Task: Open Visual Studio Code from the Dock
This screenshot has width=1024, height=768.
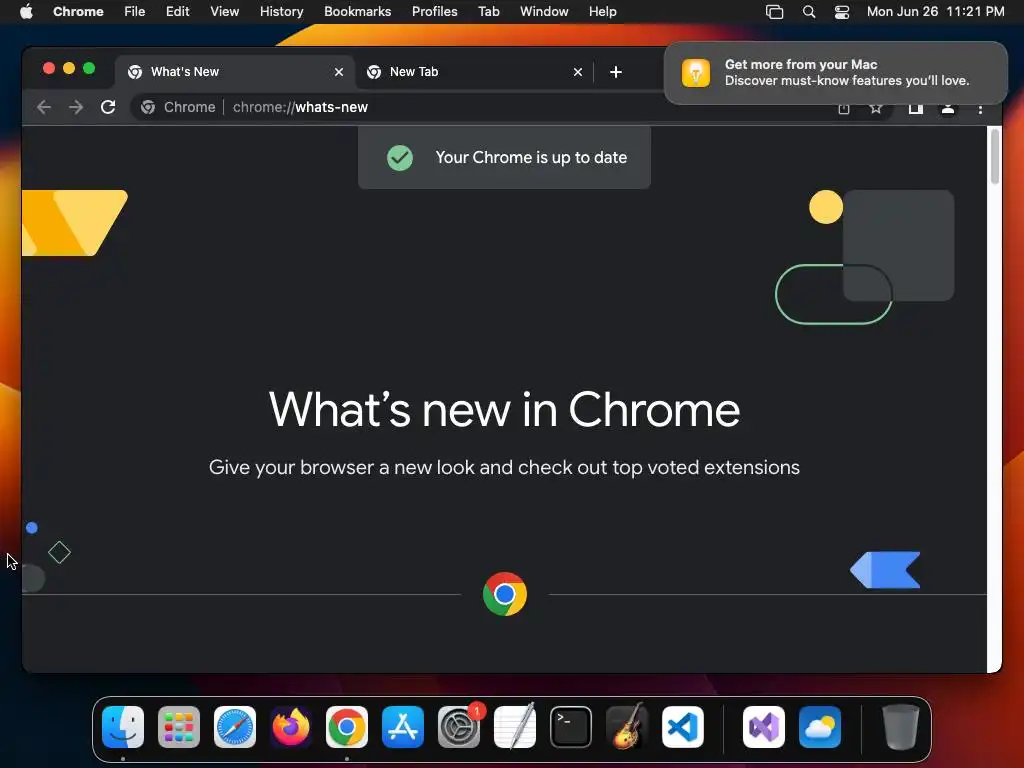Action: [x=682, y=727]
